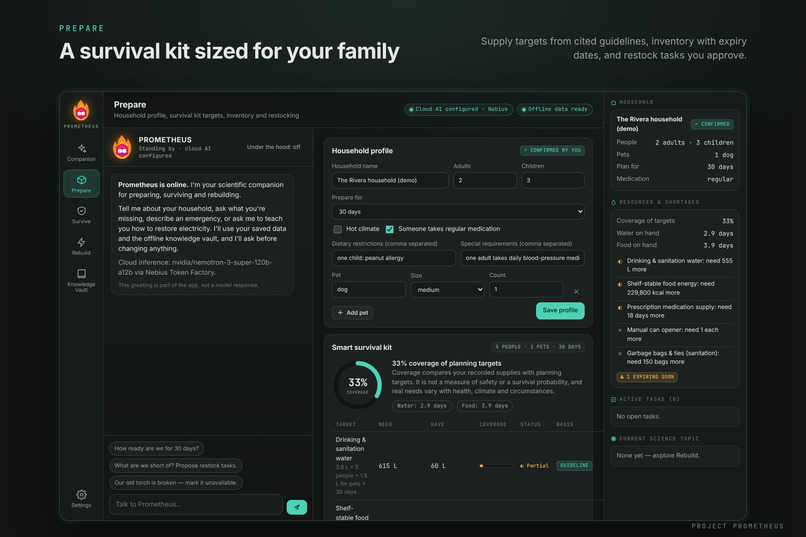Click None yet — explore Rebuild text
Image resolution: width=806 pixels, height=537 pixels.
[658, 456]
